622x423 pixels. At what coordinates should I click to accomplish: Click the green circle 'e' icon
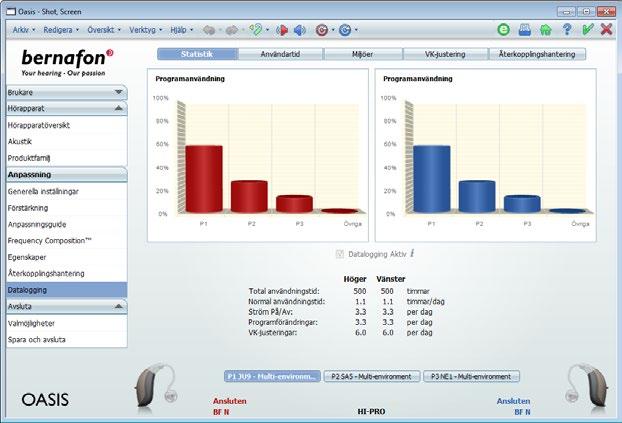pos(504,29)
